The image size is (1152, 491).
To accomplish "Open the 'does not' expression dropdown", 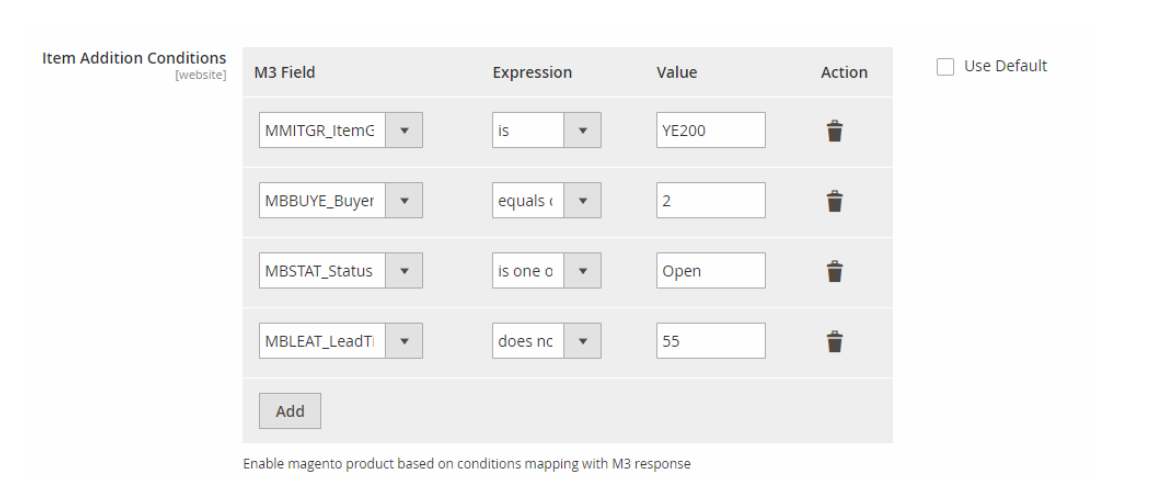I will (546, 340).
